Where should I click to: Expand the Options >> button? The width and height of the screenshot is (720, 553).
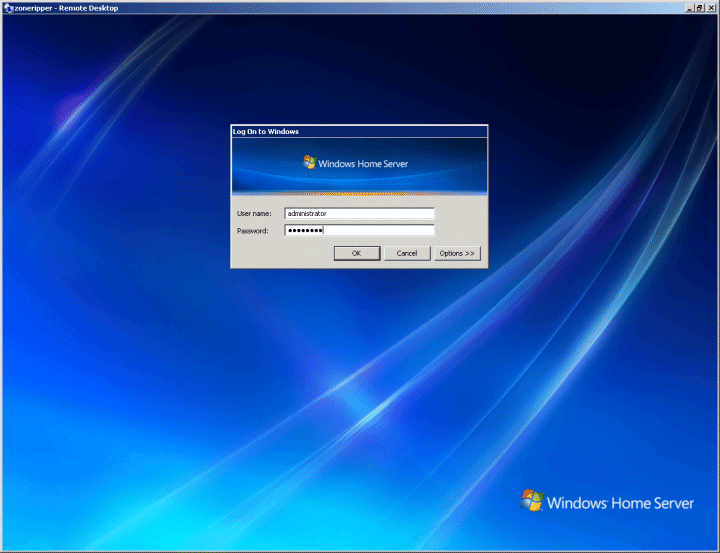click(x=457, y=253)
